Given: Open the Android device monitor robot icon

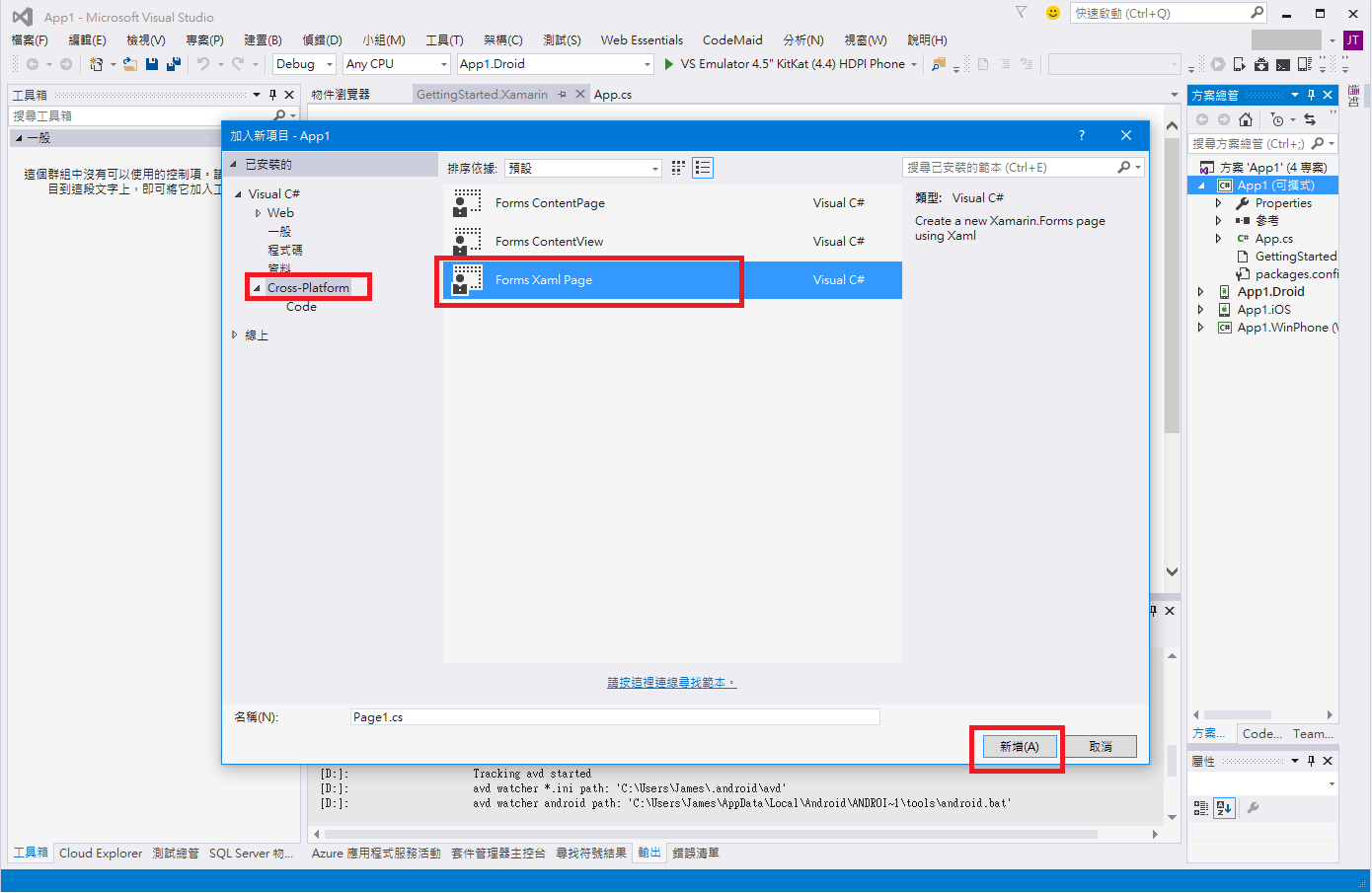Looking at the screenshot, I should pos(1261,64).
